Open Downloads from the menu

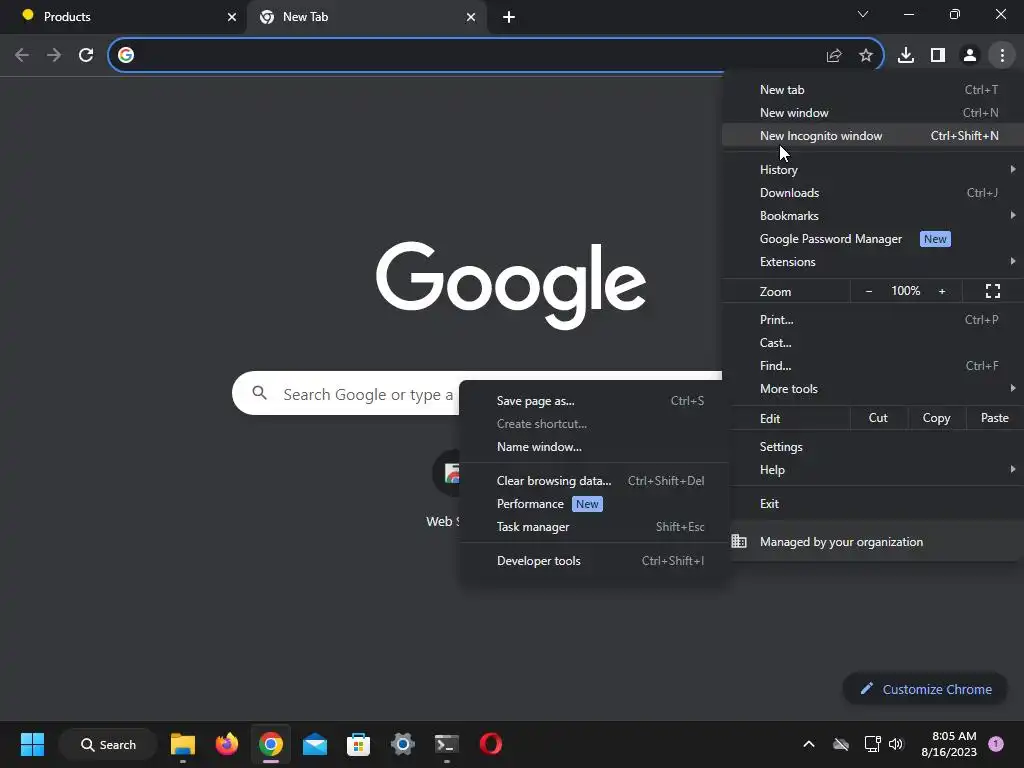[x=872, y=193]
